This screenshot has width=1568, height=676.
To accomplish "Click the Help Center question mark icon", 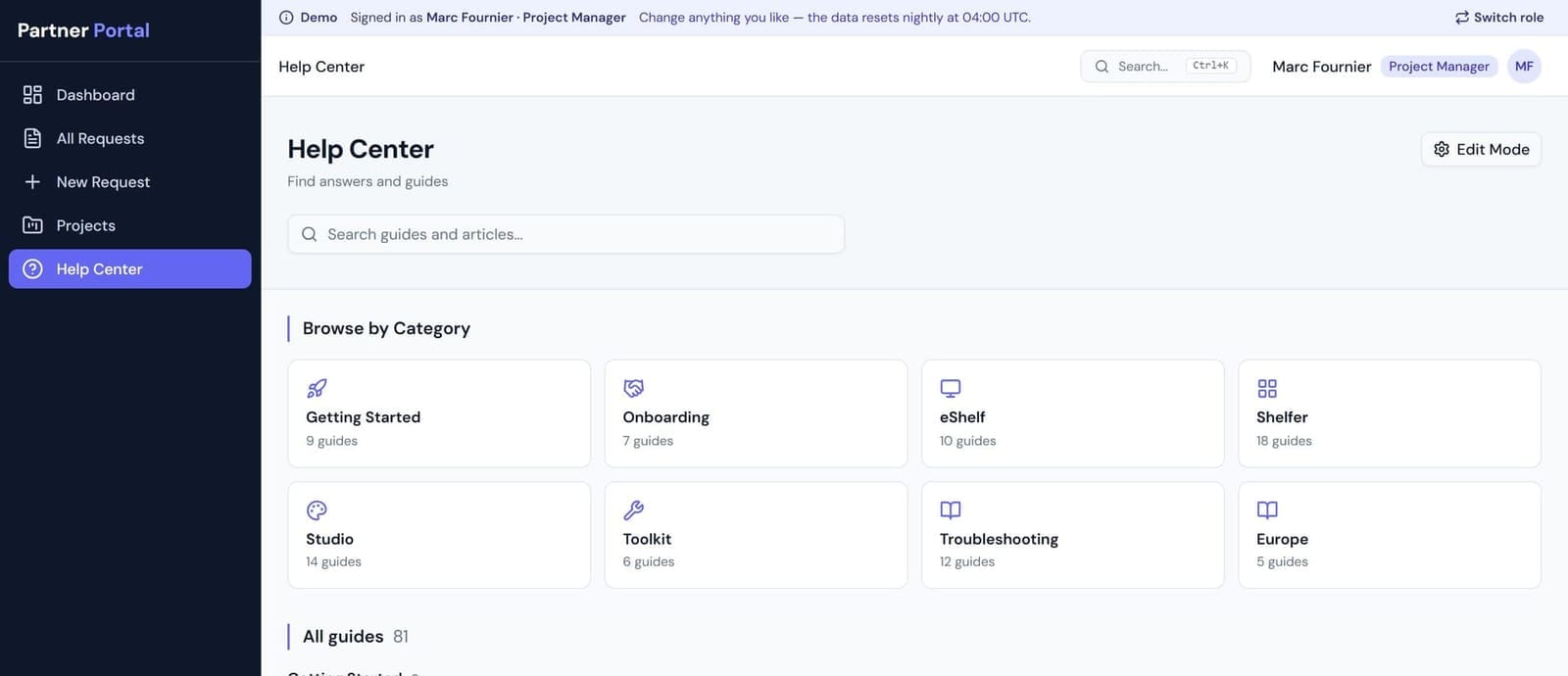I will tap(32, 268).
